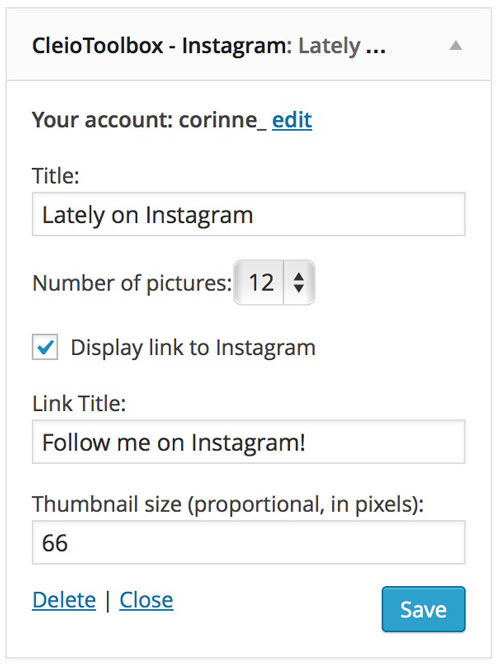
Task: Close the widget settings via Close link
Action: (146, 600)
